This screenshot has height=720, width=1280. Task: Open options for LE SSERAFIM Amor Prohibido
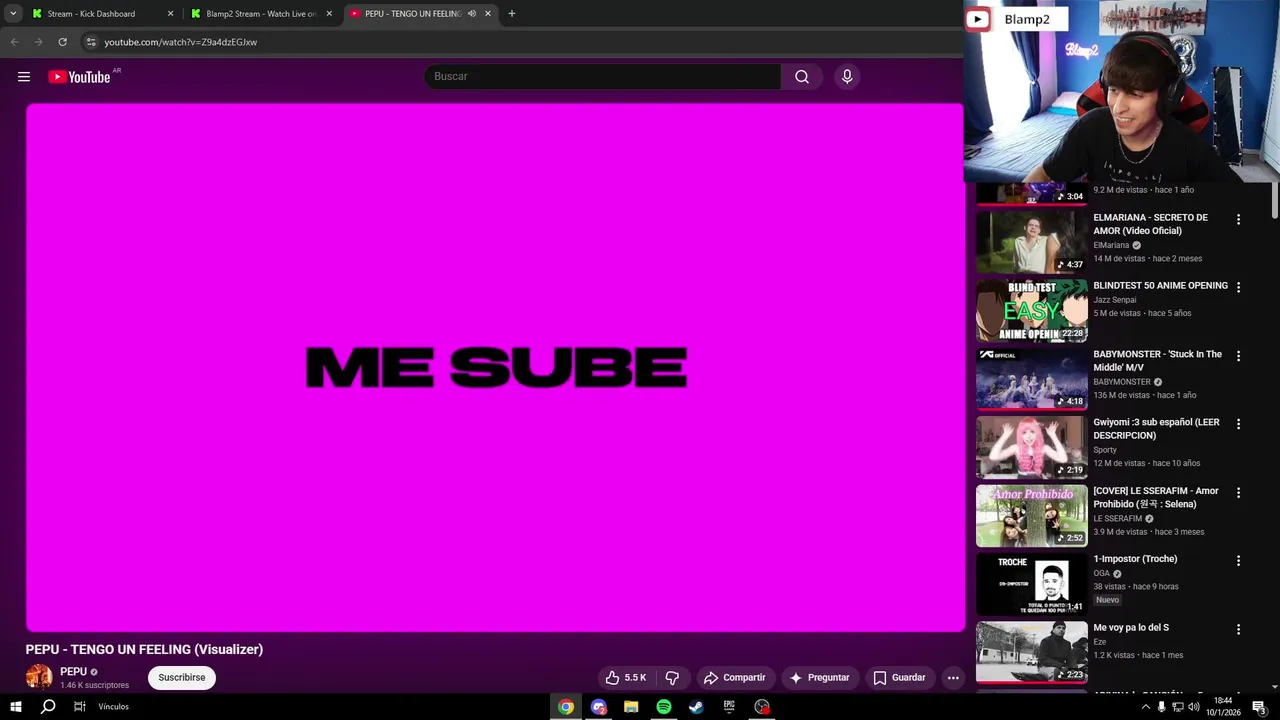1238,493
